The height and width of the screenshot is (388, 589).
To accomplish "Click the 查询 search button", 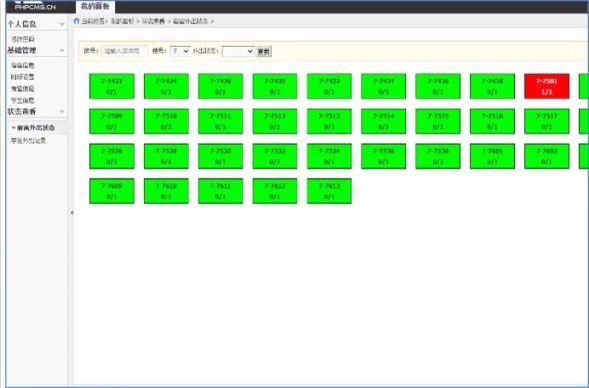I will pyautogui.click(x=264, y=51).
